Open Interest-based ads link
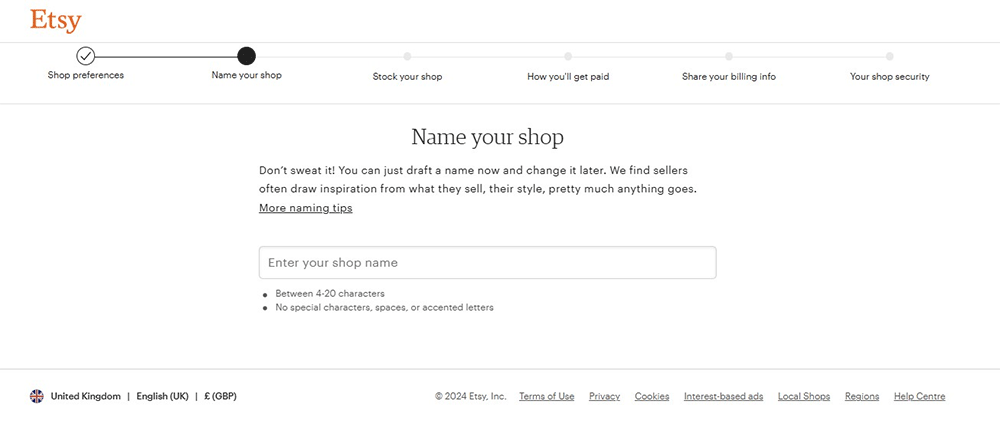The image size is (1000, 440). (723, 396)
